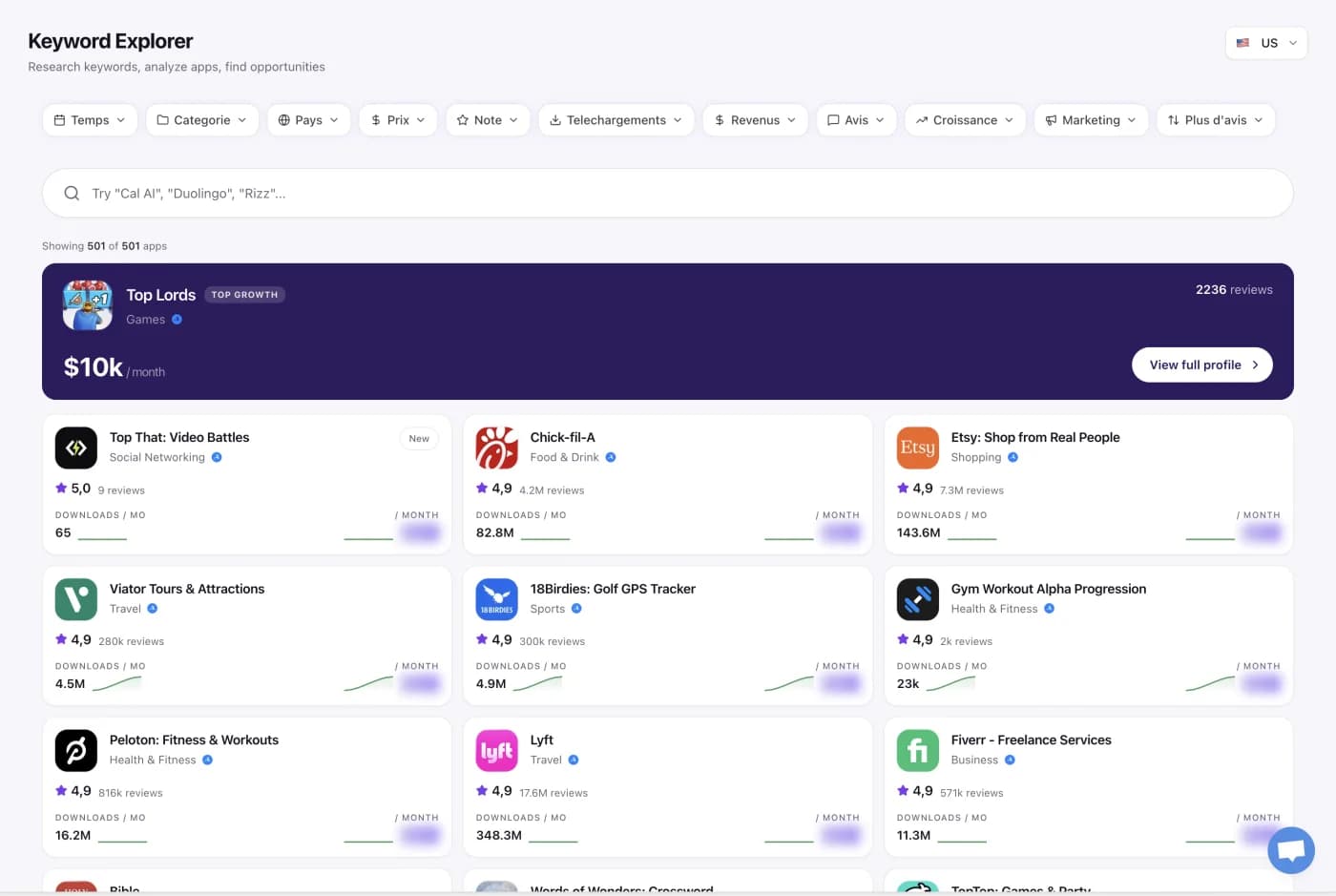Open the live chat bubble icon

[x=1291, y=850]
